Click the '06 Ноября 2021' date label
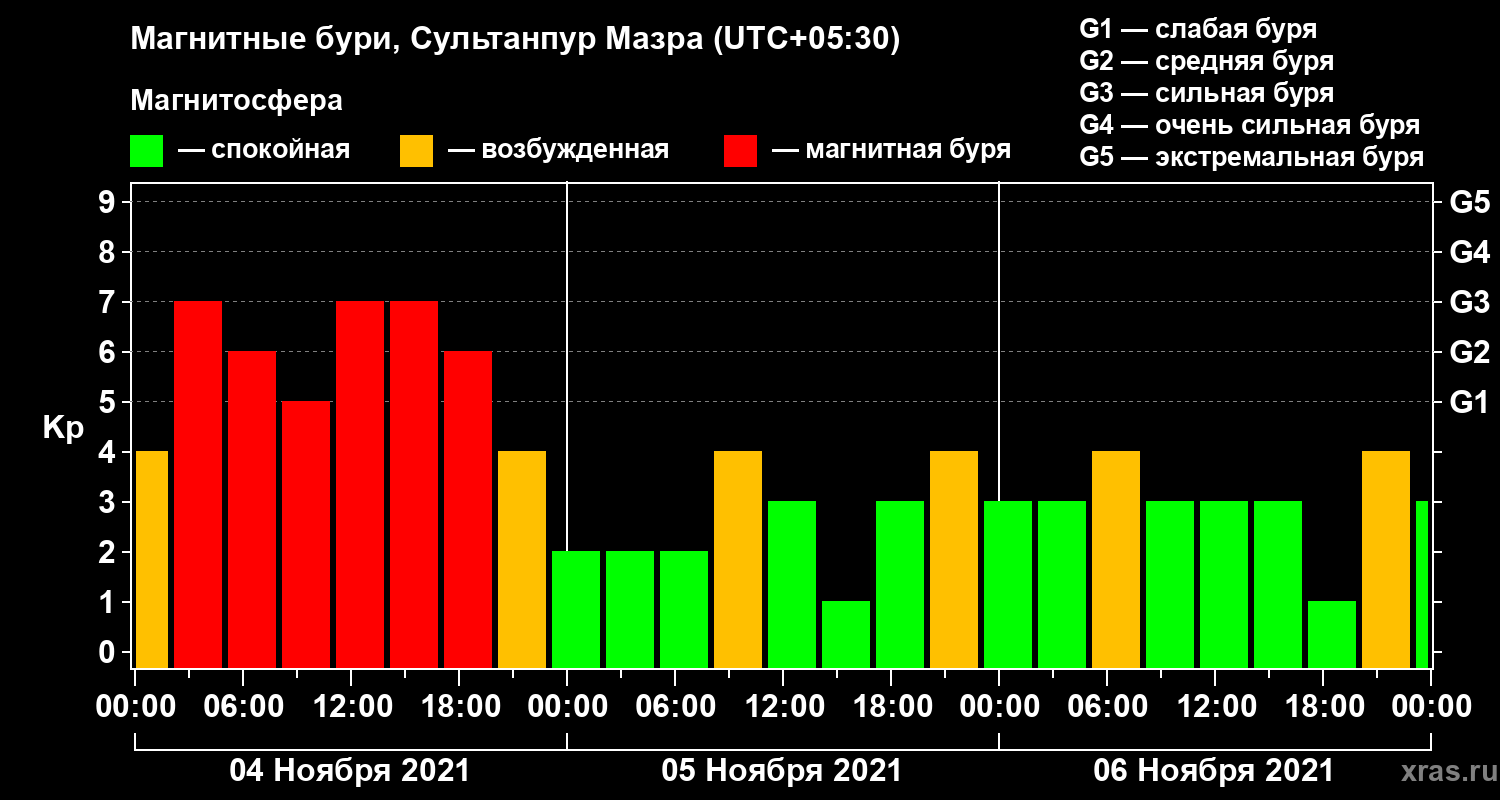The width and height of the screenshot is (1500, 800). coord(1213,771)
